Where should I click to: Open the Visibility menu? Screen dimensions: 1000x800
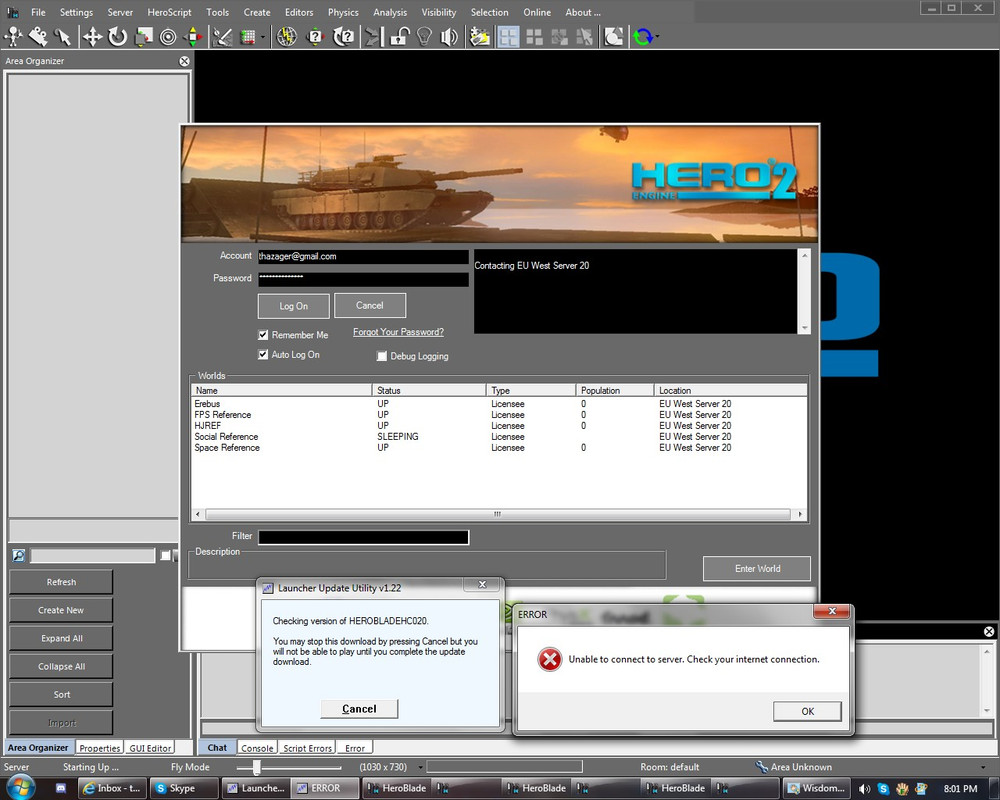click(x=439, y=12)
